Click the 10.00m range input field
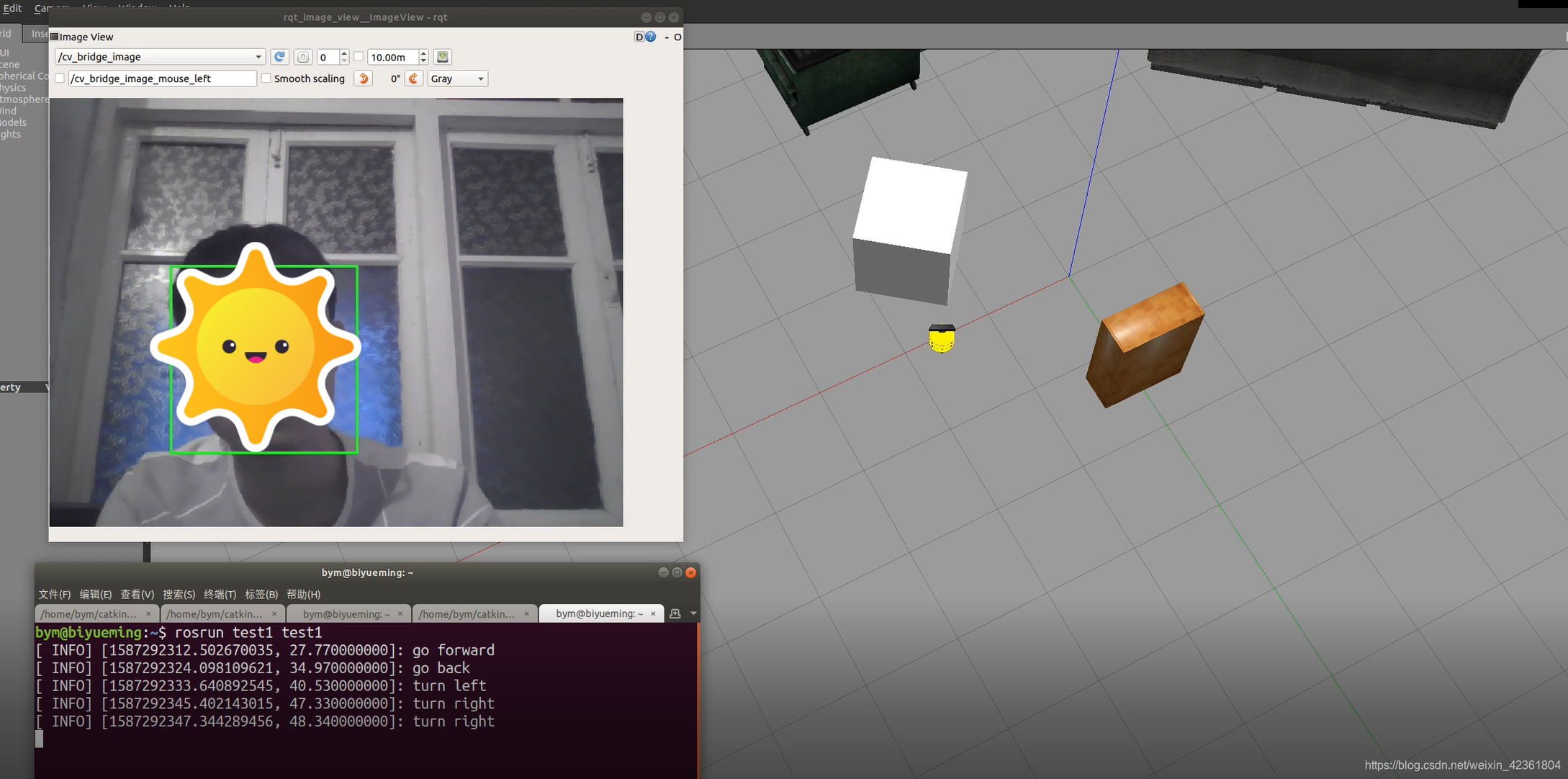The image size is (1568, 779). (393, 57)
